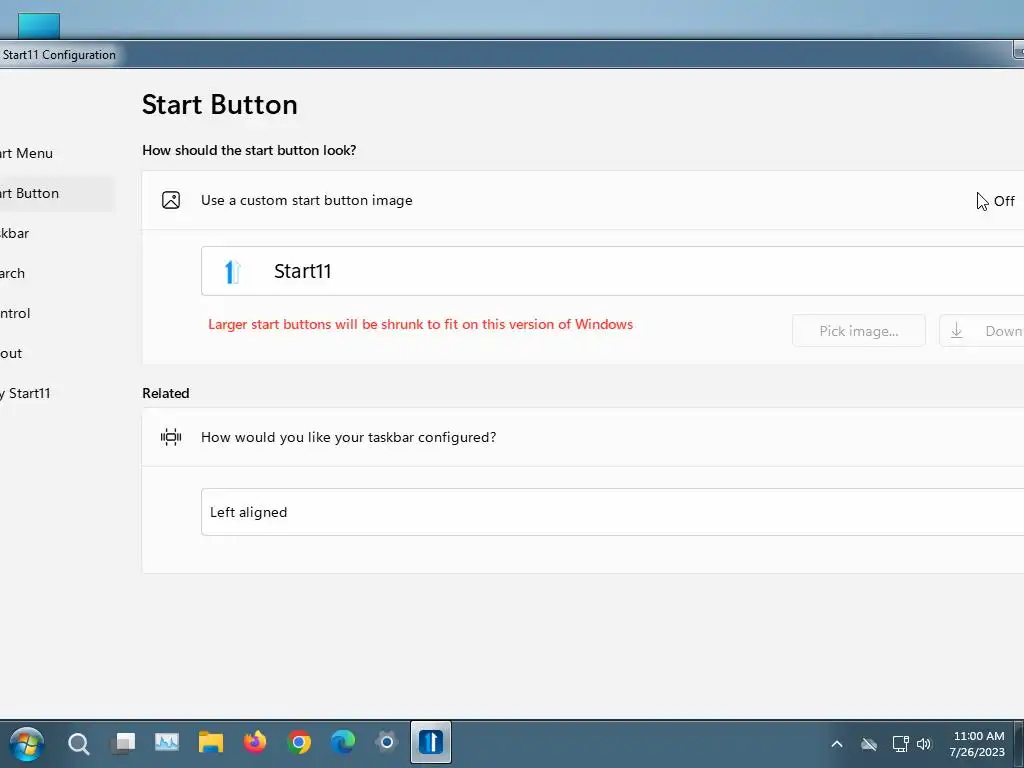Image resolution: width=1024 pixels, height=768 pixels.
Task: Click the Pick image... button
Action: (x=859, y=331)
